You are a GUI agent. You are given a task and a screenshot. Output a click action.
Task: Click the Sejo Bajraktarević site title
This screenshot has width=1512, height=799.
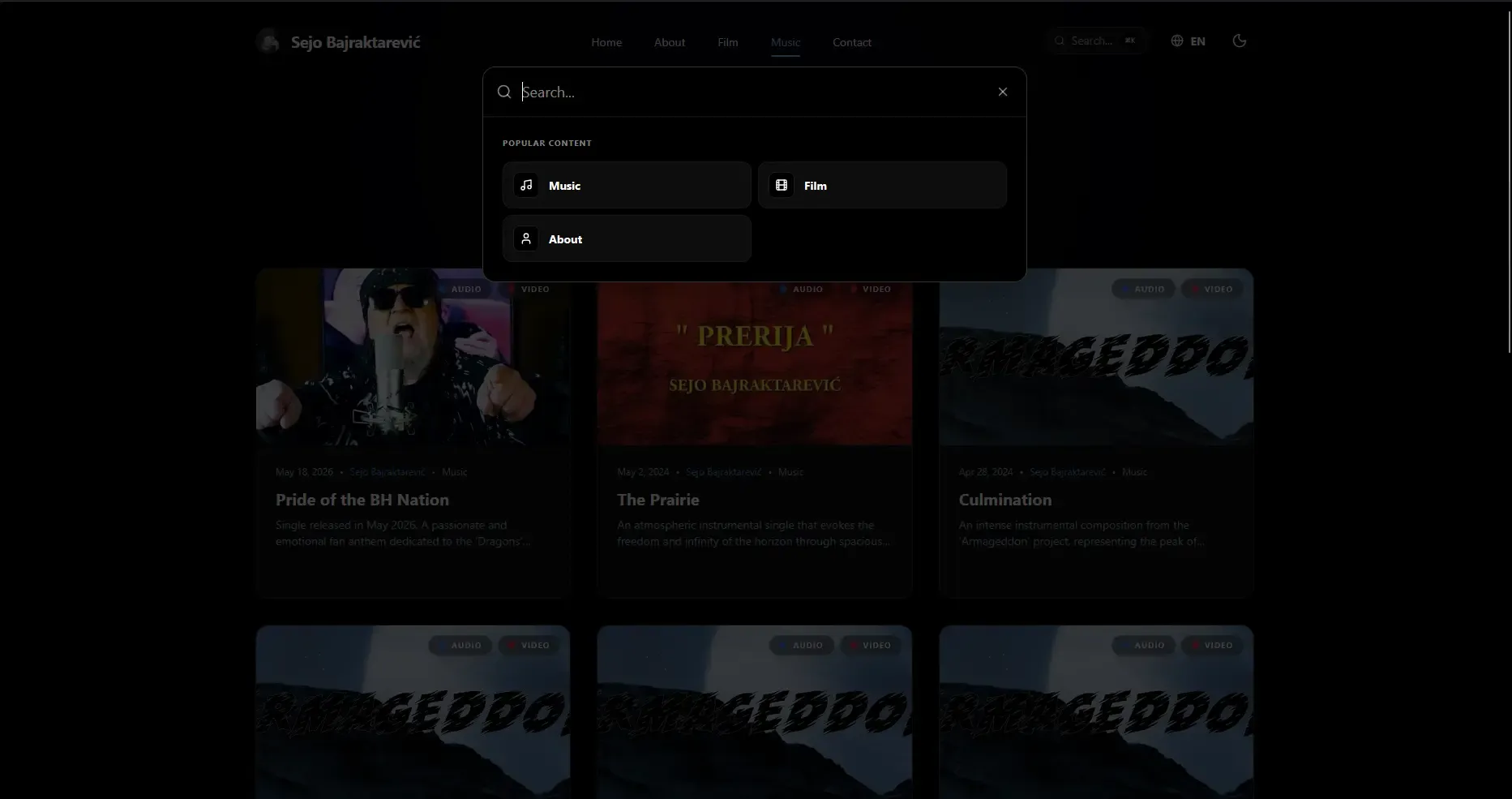(x=356, y=42)
